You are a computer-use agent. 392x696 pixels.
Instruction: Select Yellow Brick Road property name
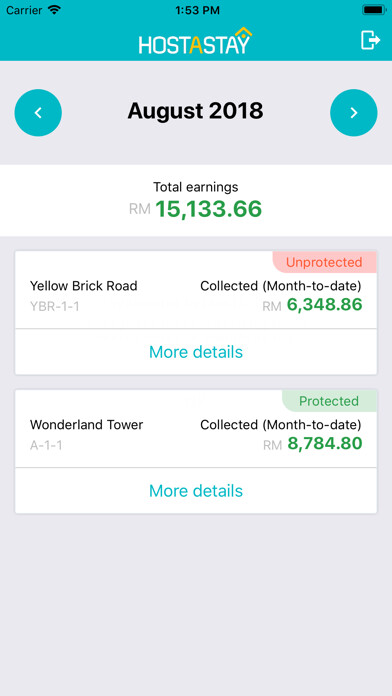[x=83, y=286]
